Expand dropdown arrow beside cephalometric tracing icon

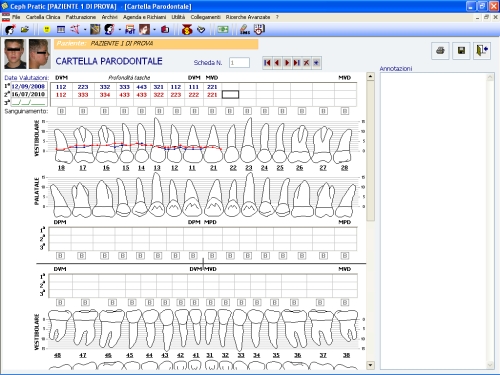coord(85,30)
